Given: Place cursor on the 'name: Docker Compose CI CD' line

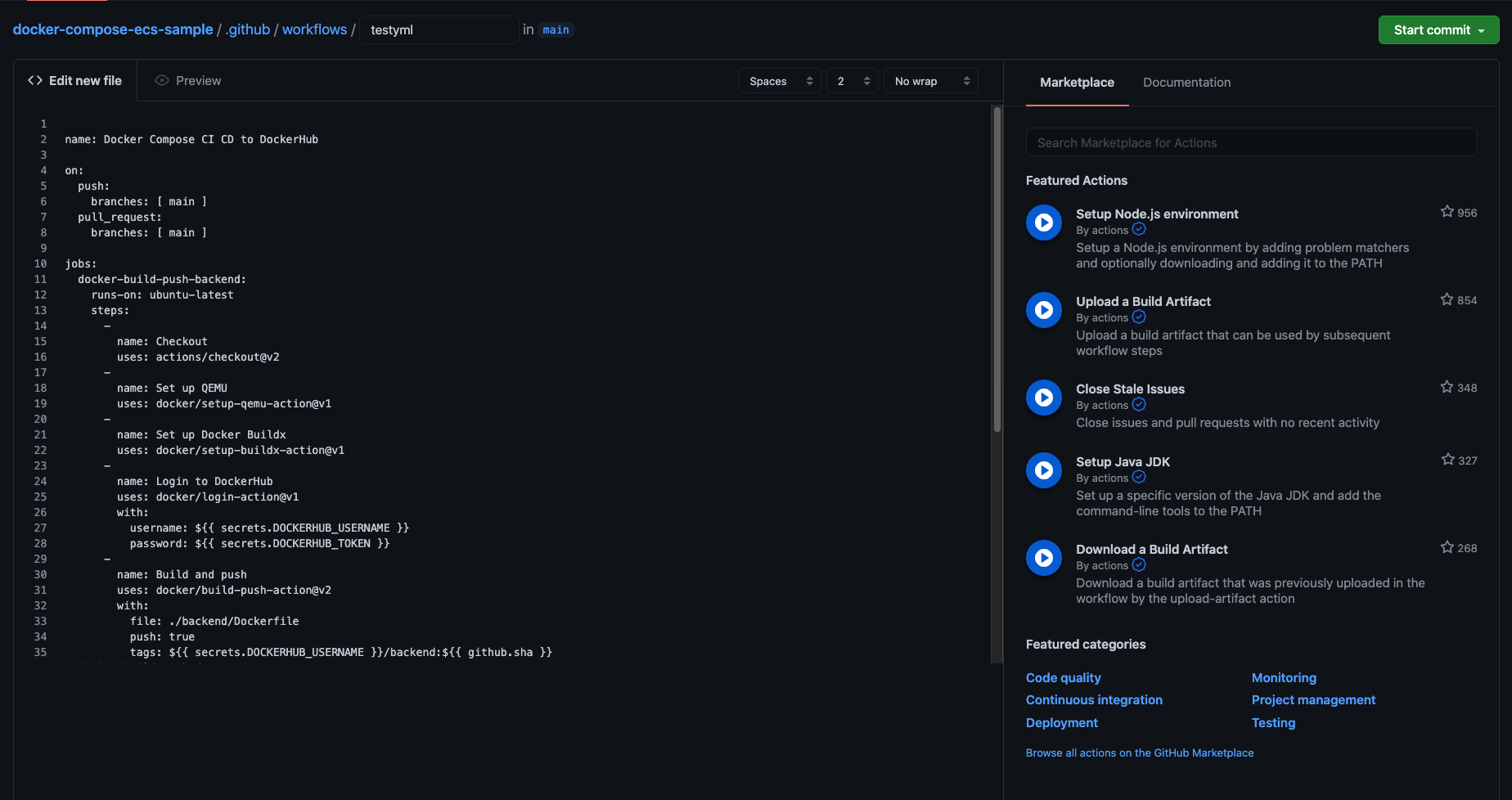Looking at the screenshot, I should pos(191,139).
